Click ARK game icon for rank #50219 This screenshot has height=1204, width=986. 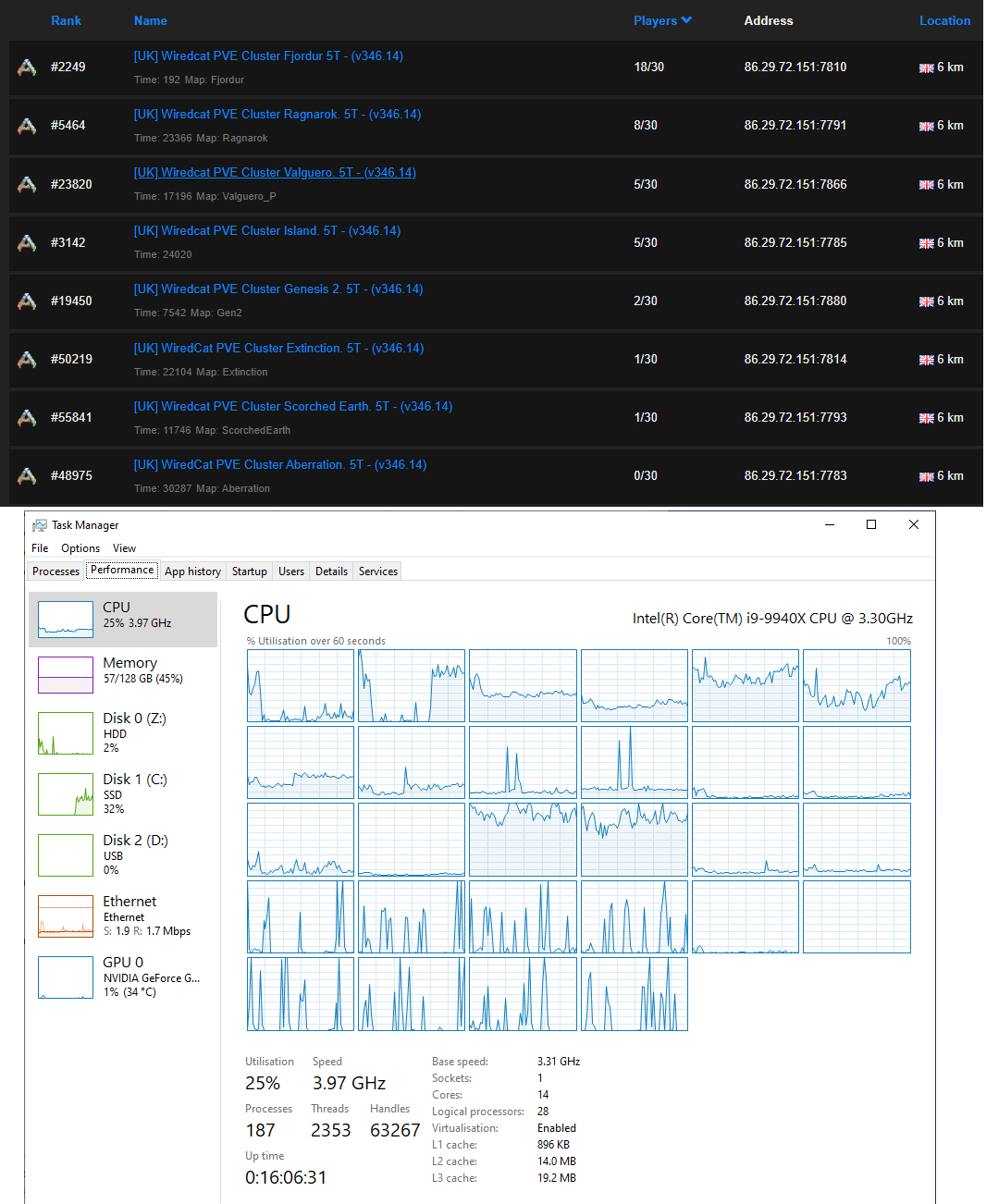point(28,359)
